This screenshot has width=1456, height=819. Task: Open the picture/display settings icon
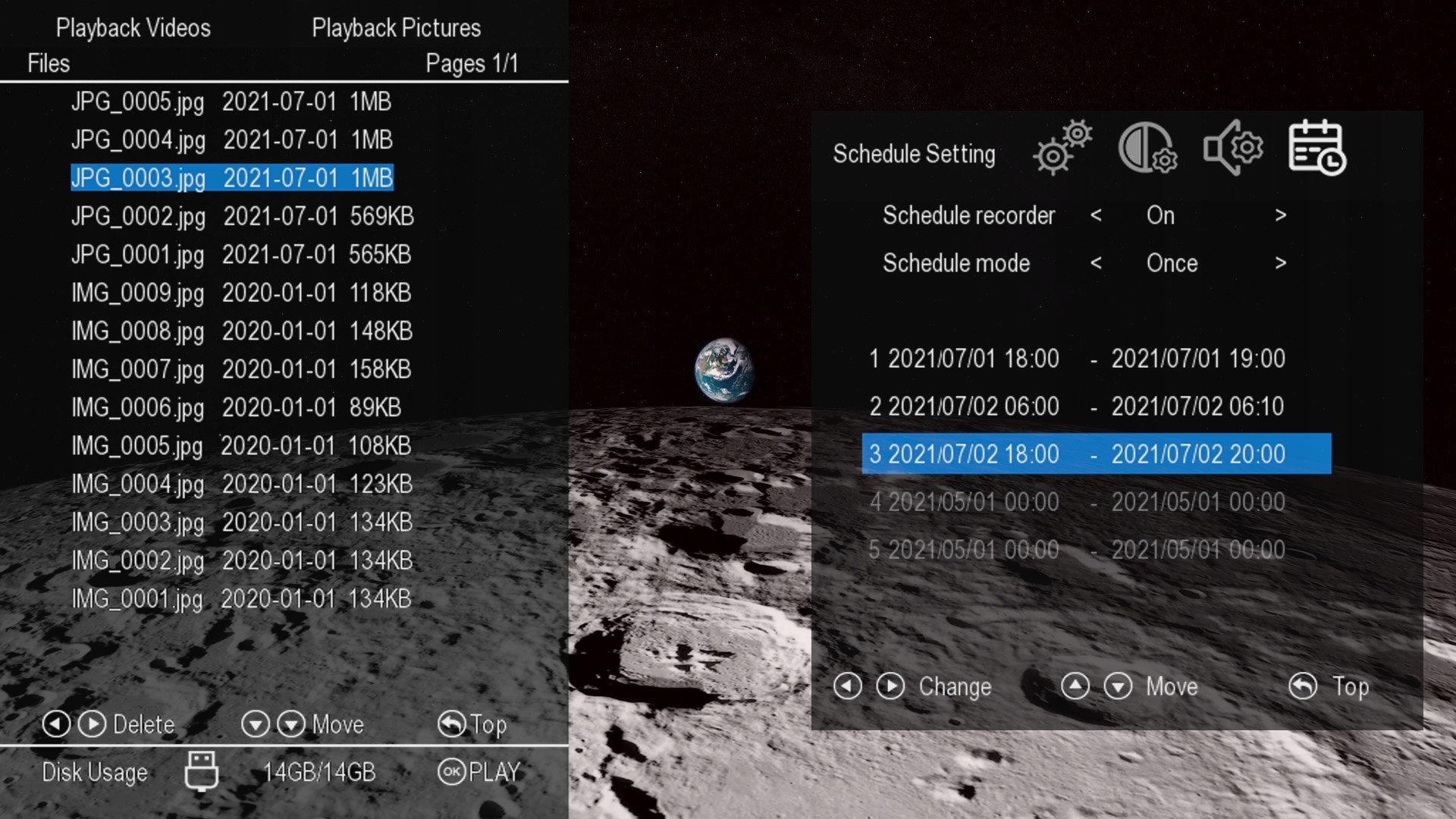click(x=1147, y=147)
